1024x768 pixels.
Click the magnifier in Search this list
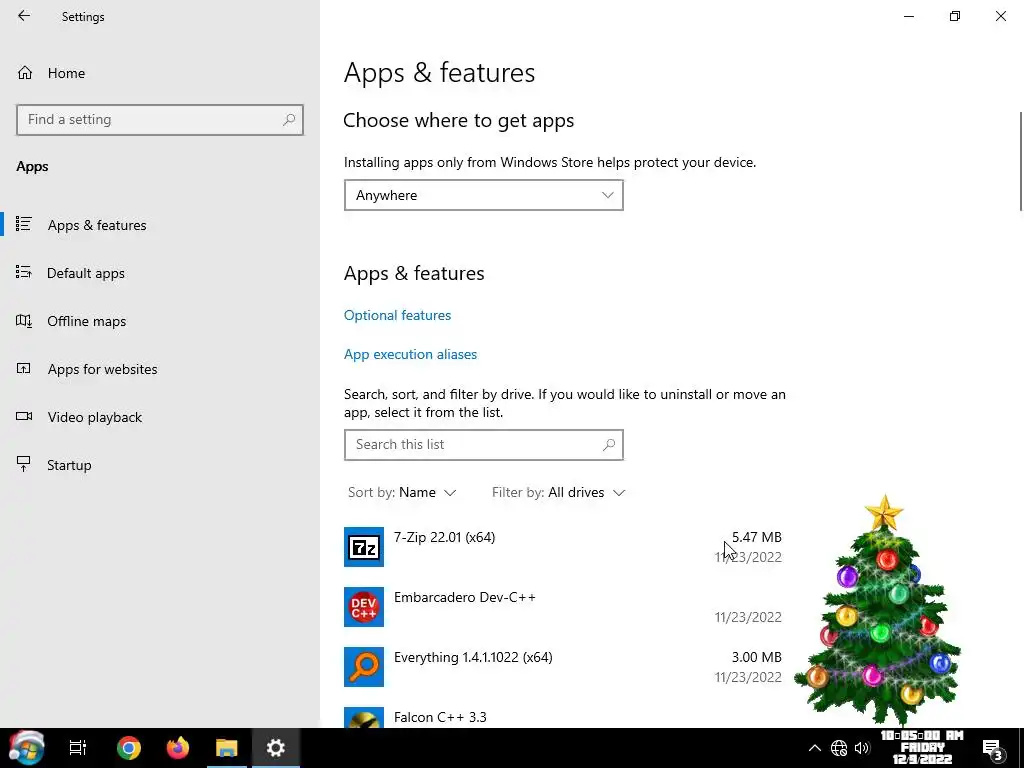(x=609, y=445)
